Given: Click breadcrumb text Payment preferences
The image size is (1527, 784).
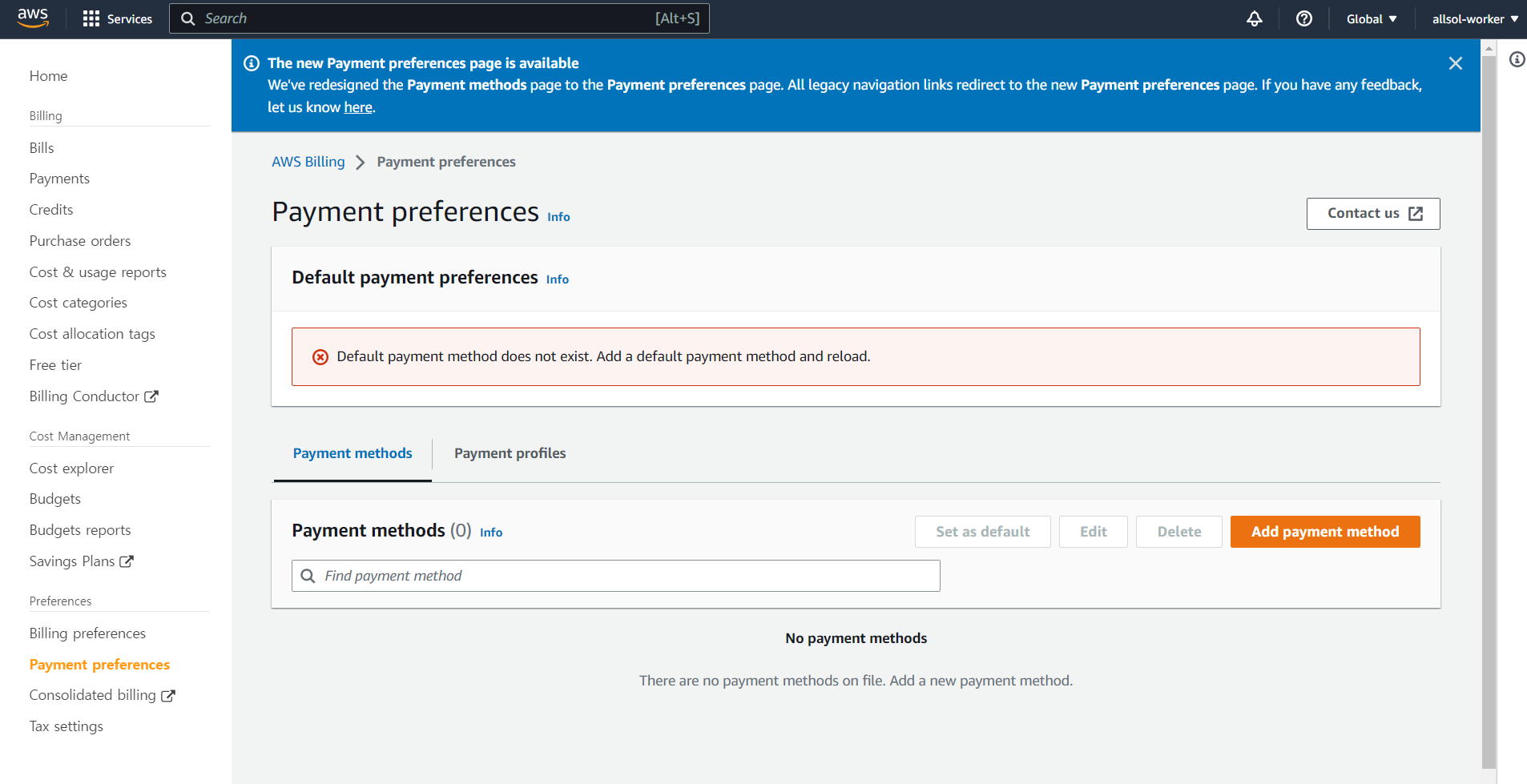Looking at the screenshot, I should pyautogui.click(x=446, y=162).
